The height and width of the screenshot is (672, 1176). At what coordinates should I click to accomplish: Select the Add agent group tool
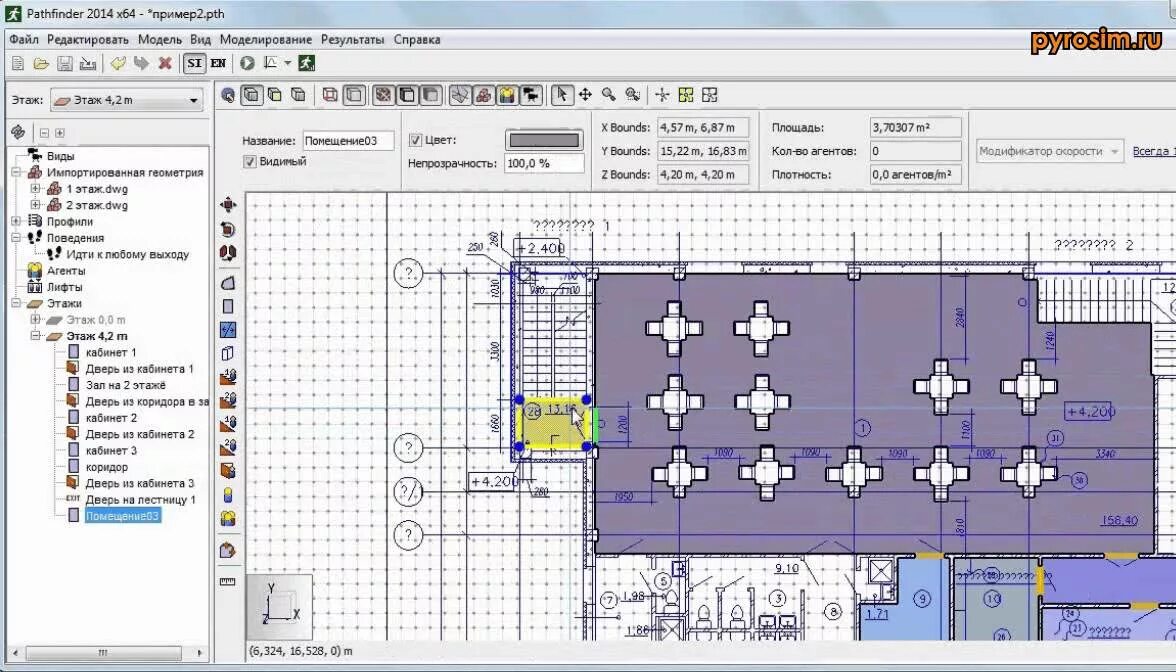tap(228, 518)
